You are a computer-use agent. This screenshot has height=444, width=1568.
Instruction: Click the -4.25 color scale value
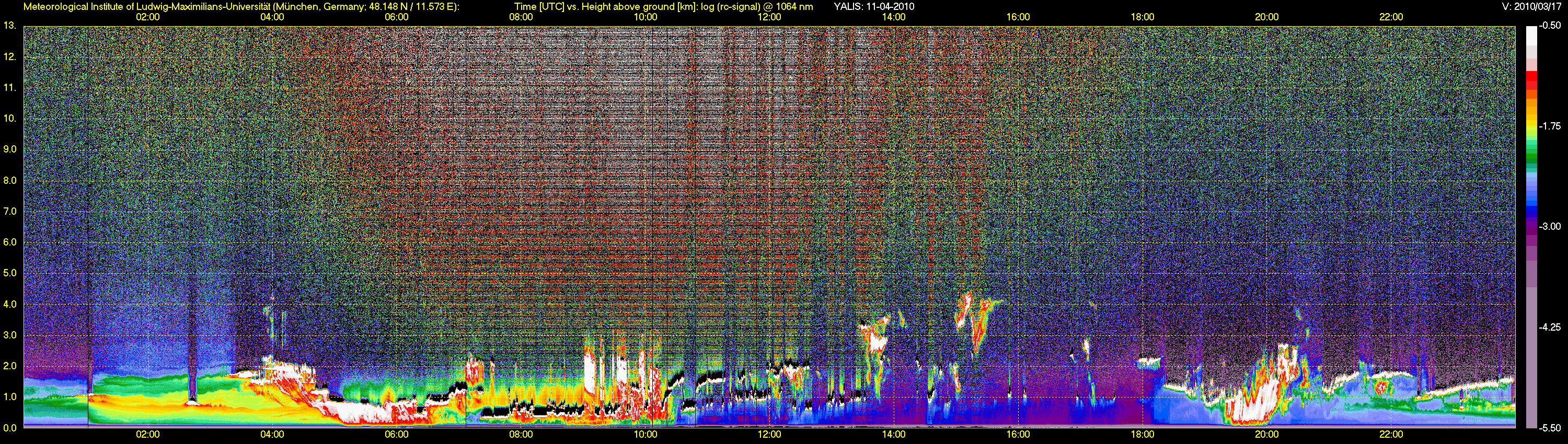tap(1550, 327)
